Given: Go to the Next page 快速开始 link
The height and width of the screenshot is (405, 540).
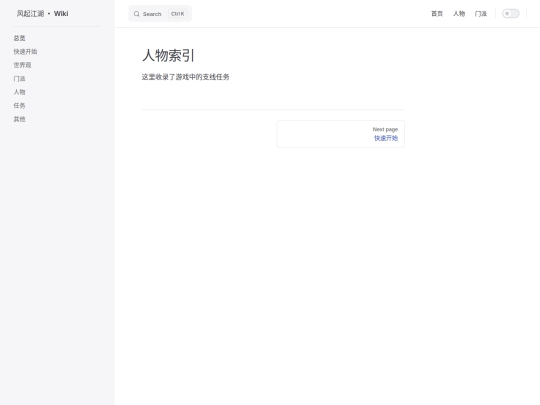Looking at the screenshot, I should (341, 134).
